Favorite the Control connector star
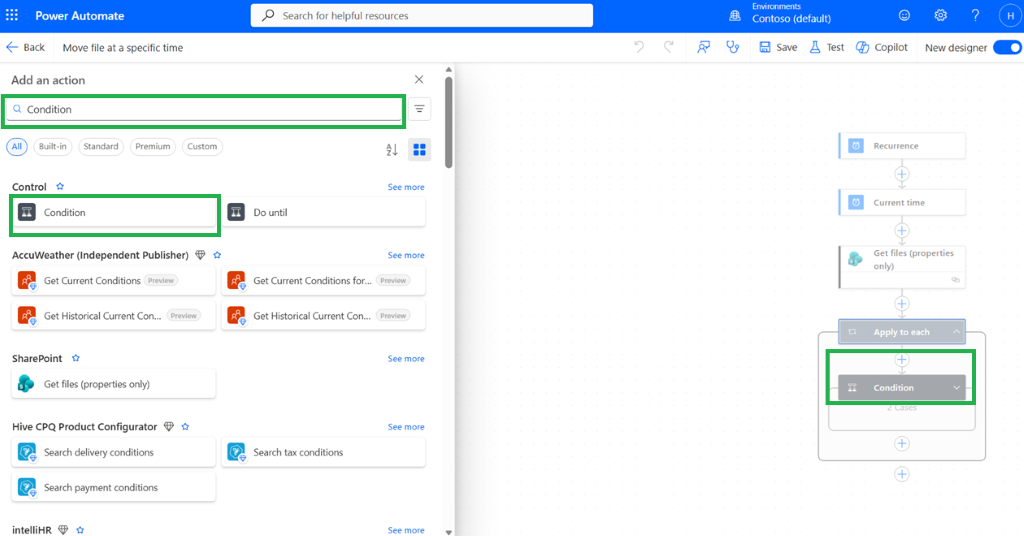1024x536 pixels. tap(60, 187)
